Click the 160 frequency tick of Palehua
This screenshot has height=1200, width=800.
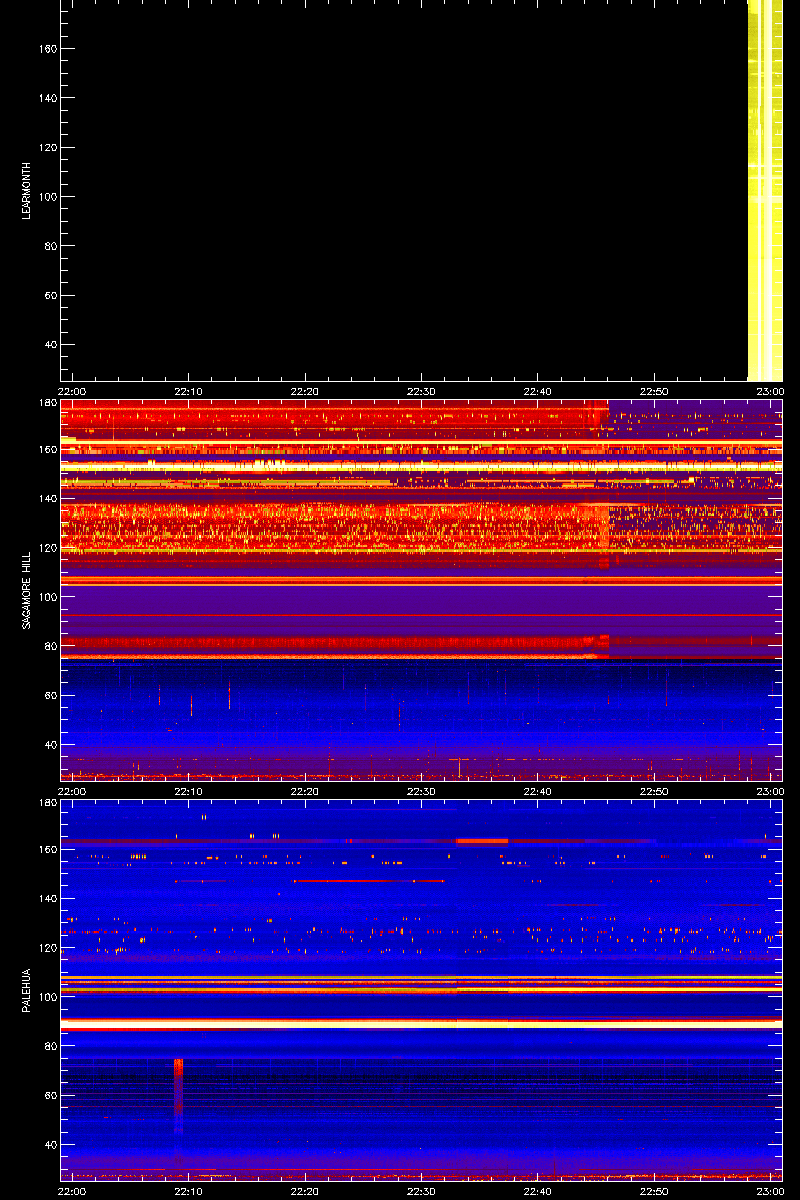click(48, 848)
